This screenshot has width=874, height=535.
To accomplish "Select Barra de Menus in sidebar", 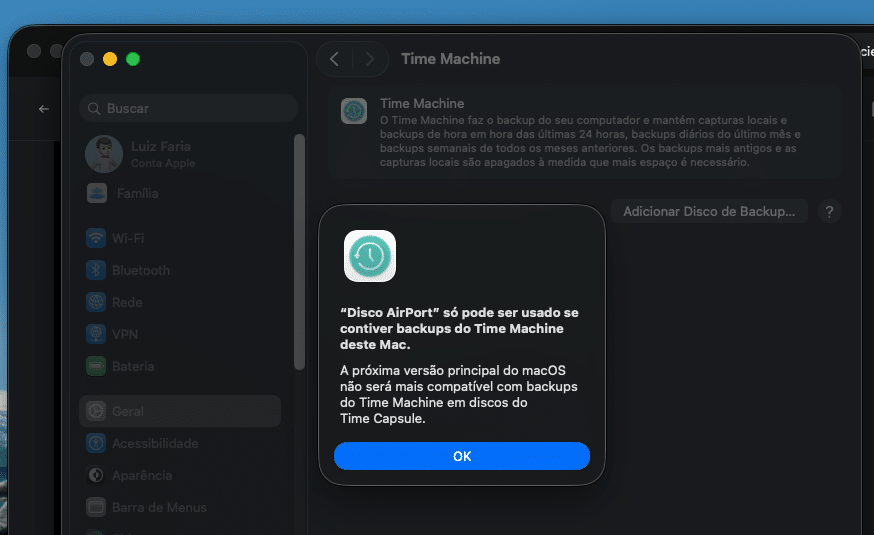I will coord(159,507).
